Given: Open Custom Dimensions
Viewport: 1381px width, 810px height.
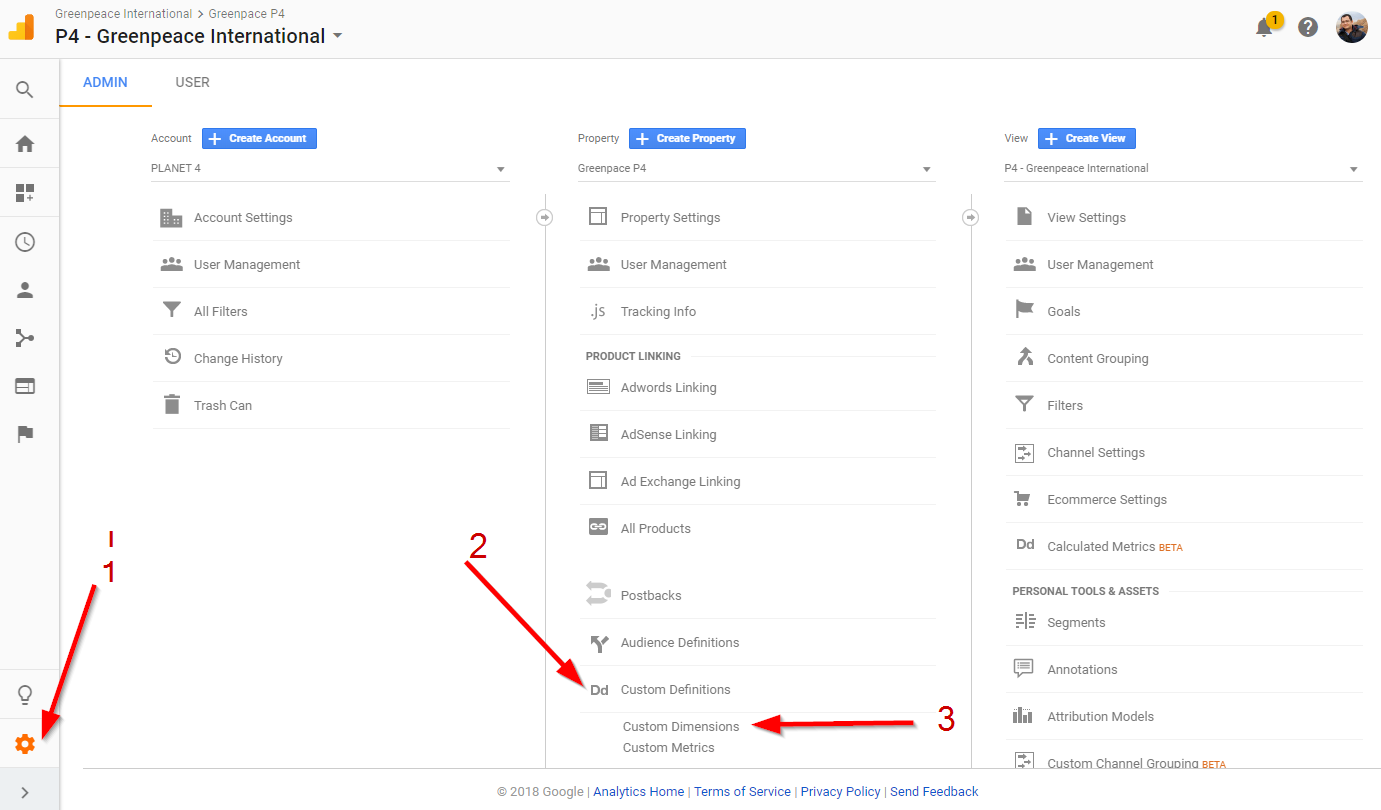Looking at the screenshot, I should point(681,727).
